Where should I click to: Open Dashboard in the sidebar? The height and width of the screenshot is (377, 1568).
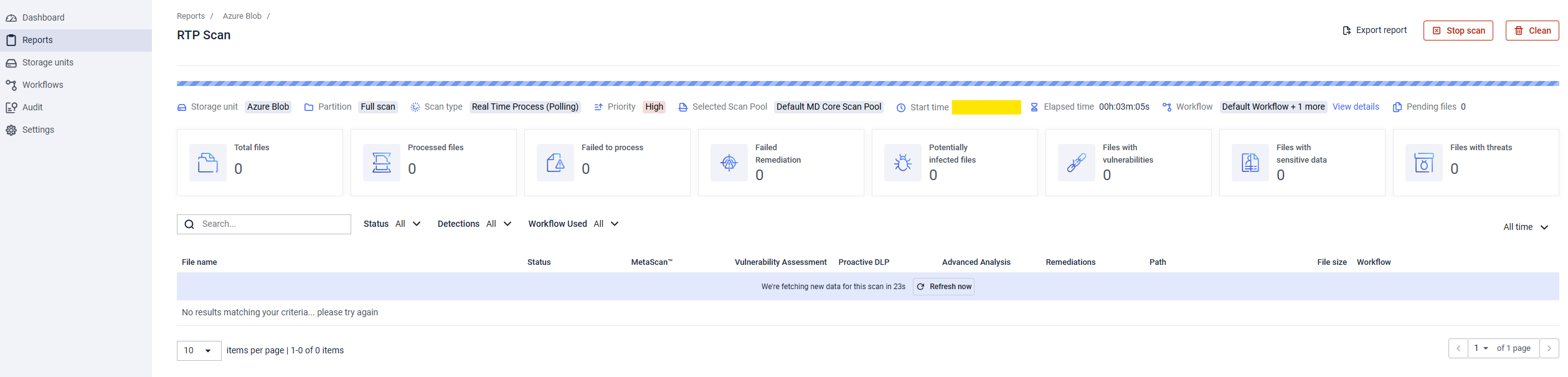[x=43, y=17]
